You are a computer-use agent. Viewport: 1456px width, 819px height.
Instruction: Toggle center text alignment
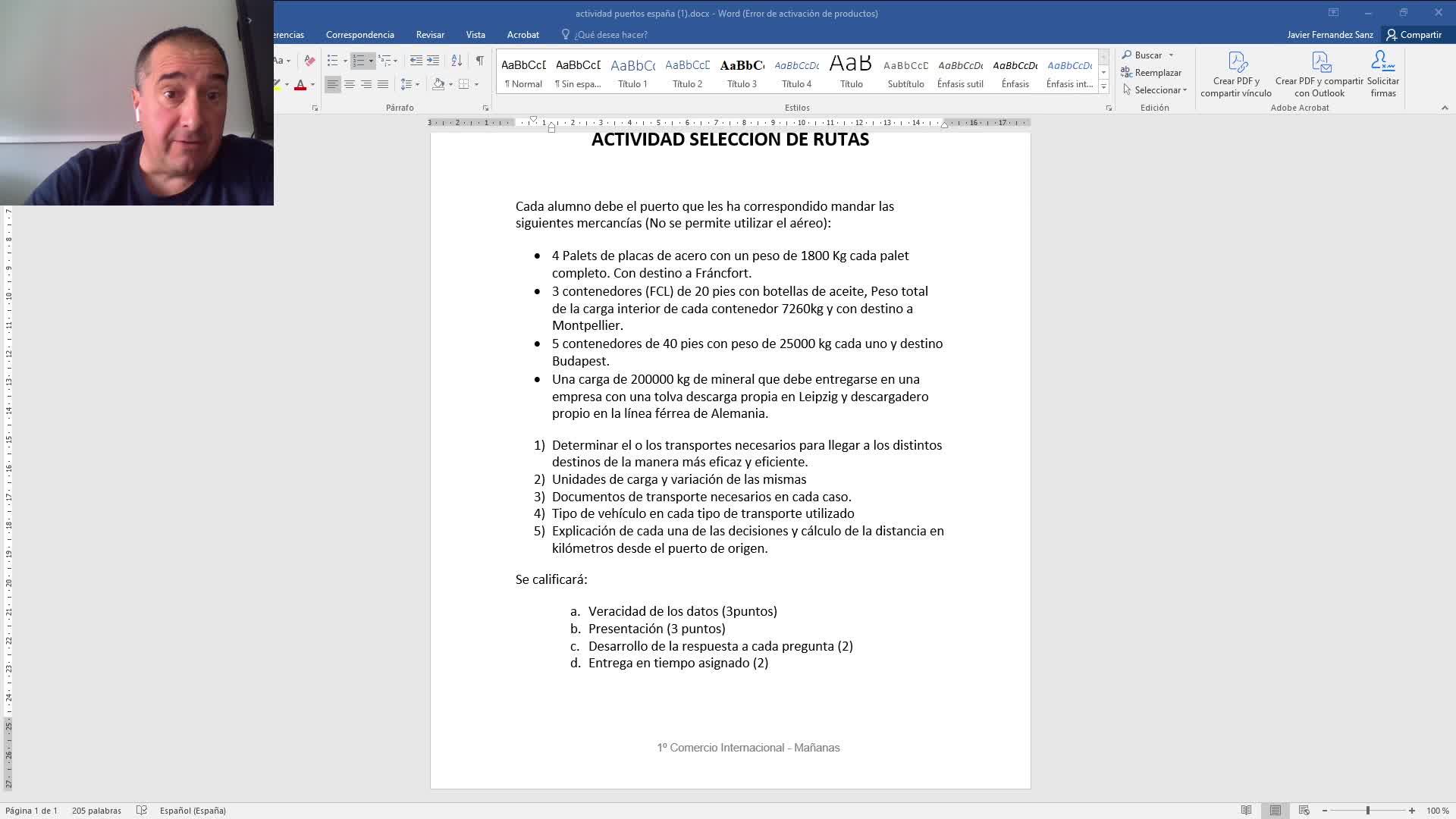350,84
